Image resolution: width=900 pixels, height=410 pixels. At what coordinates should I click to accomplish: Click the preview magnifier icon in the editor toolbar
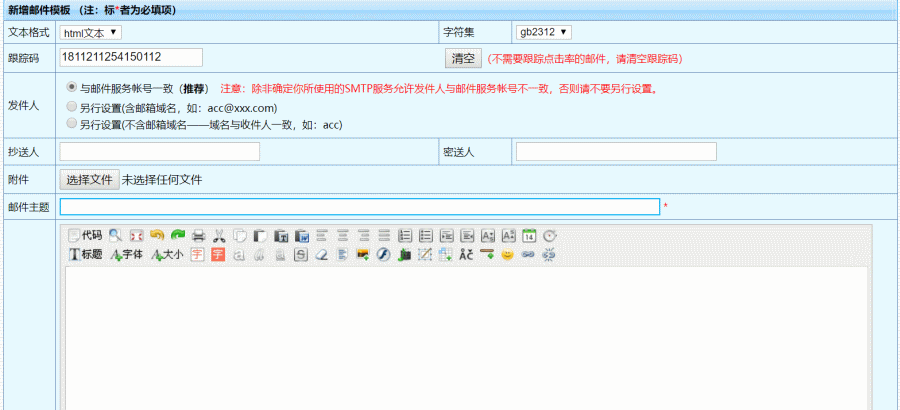pyautogui.click(x=115, y=235)
